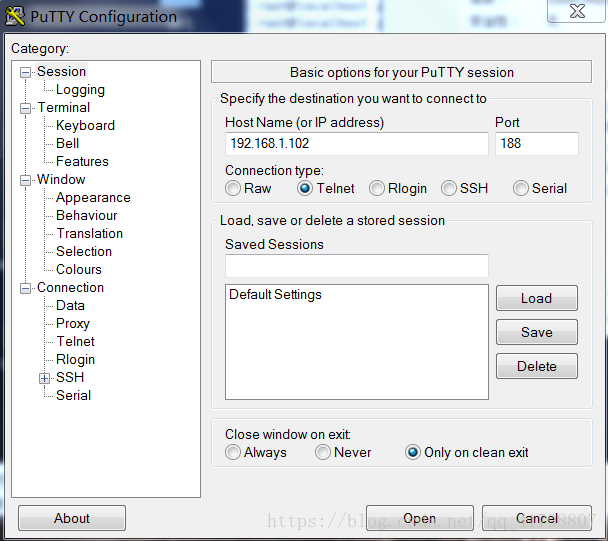Click the Delete session button
This screenshot has width=608, height=541.
(537, 366)
